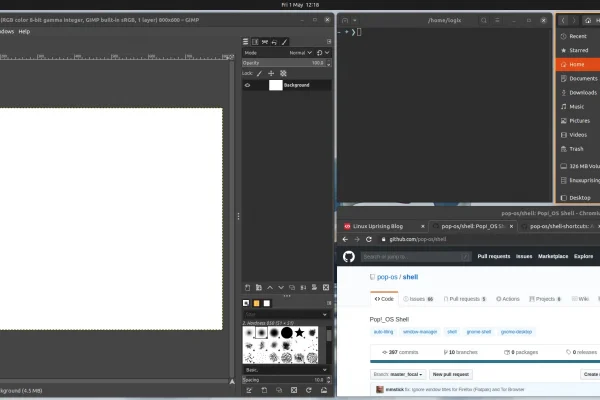Screen dimensions: 600x400
Task: Create a new layer in GIMP
Action: [x=248, y=287]
